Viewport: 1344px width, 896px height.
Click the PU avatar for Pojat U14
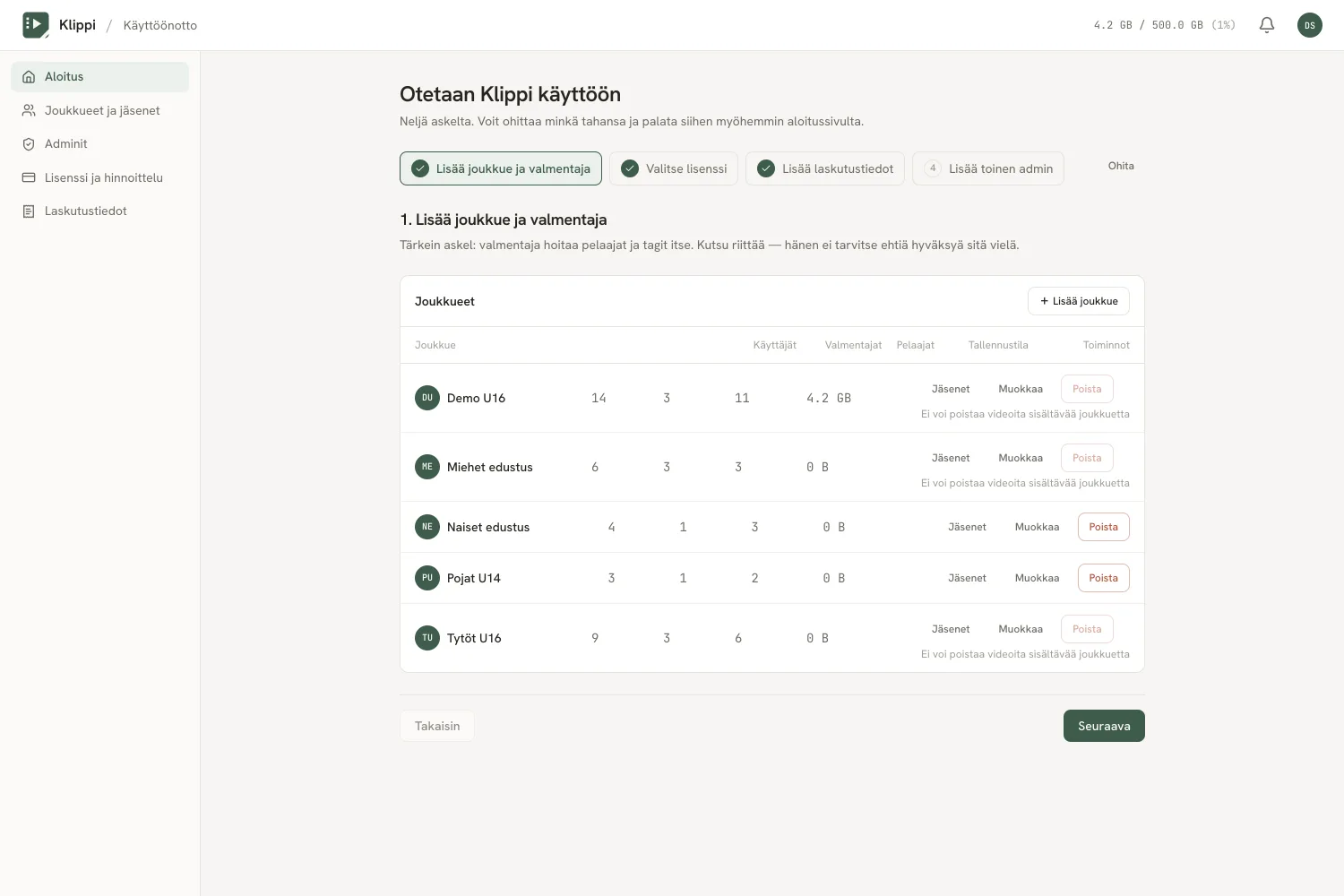427,578
